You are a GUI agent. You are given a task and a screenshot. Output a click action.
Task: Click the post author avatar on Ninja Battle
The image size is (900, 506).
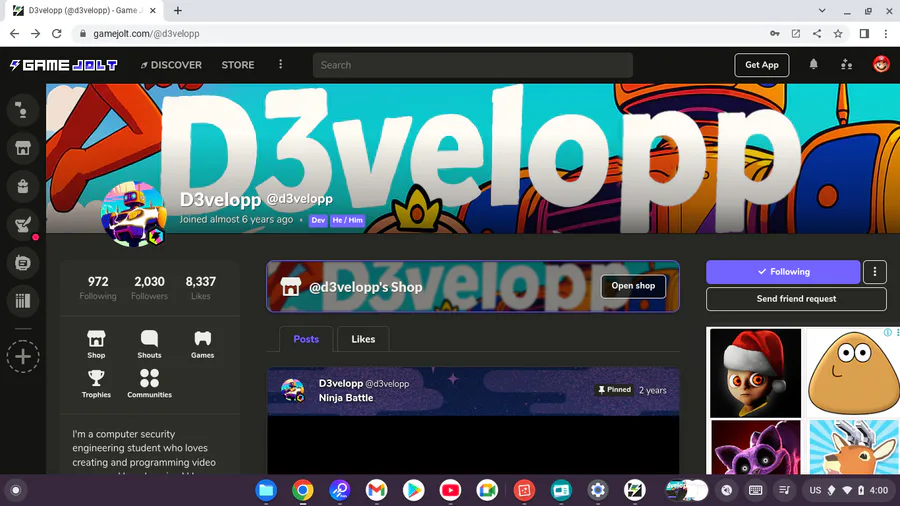click(293, 390)
